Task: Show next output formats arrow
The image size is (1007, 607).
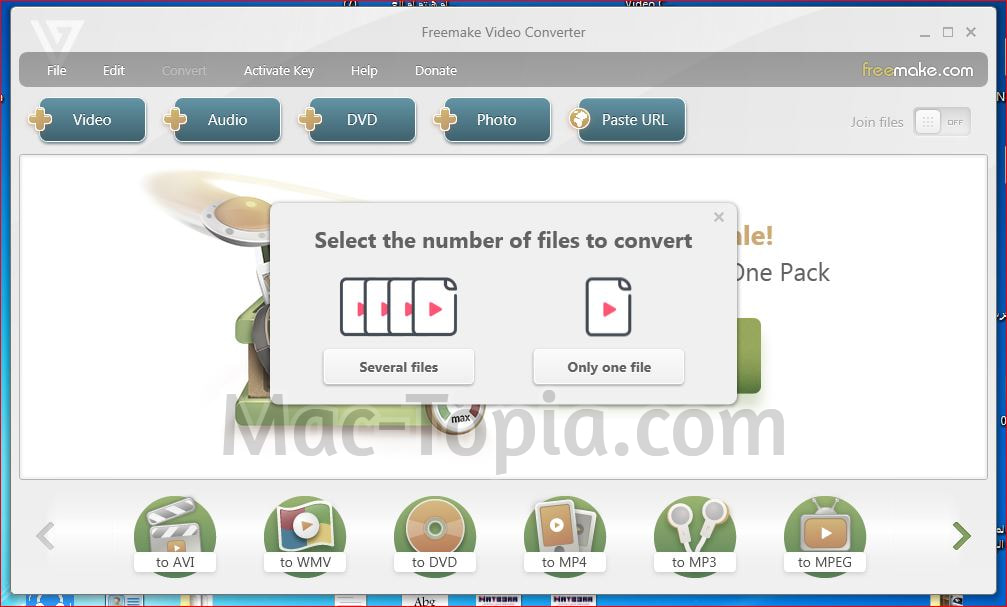Action: pyautogui.click(x=961, y=536)
